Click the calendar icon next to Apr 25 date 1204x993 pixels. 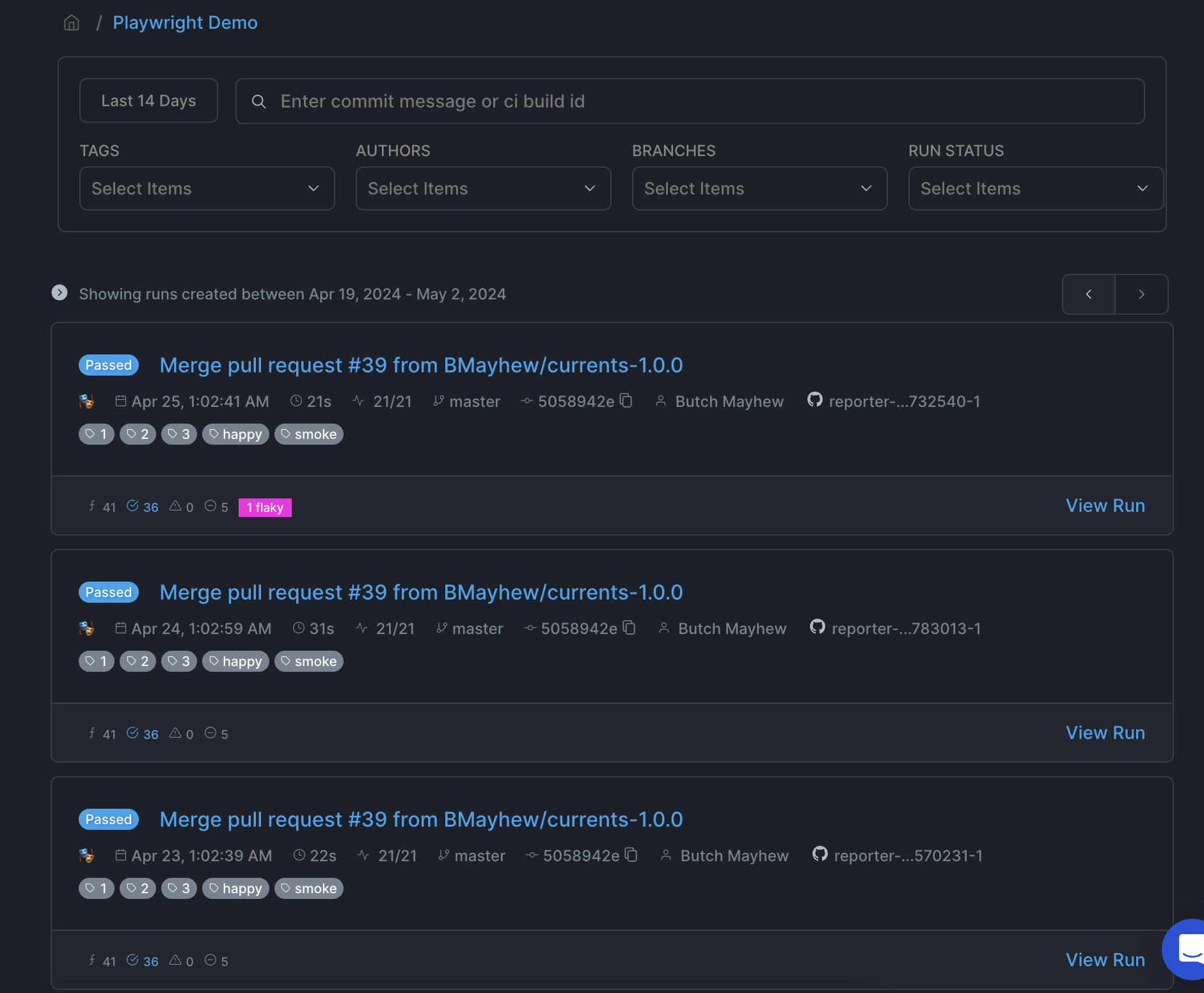(x=120, y=401)
